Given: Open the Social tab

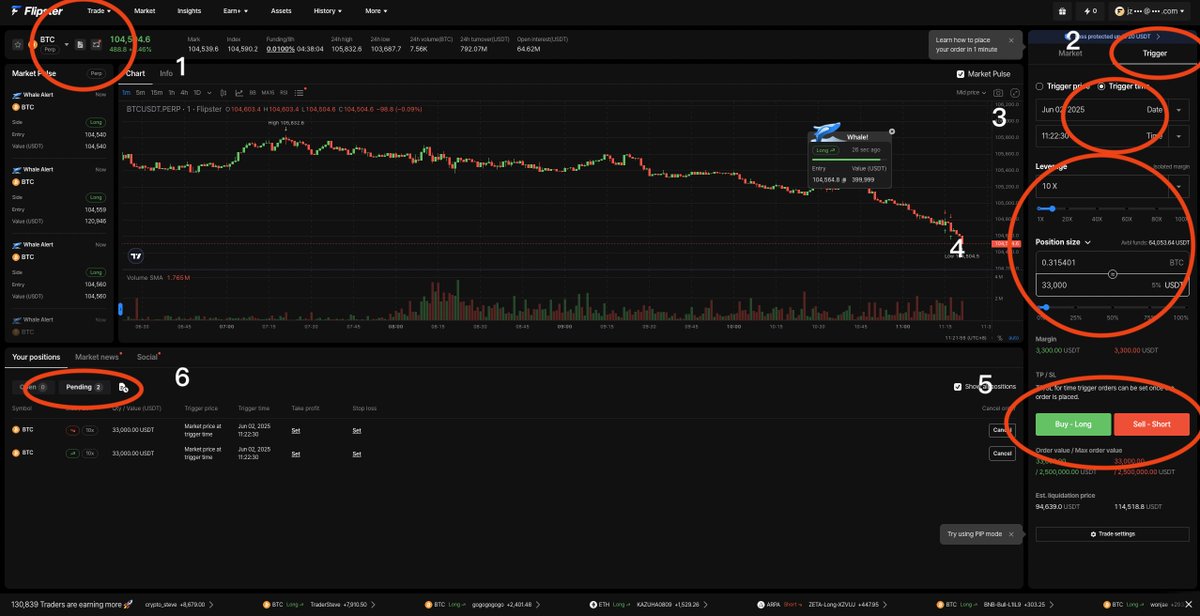Looking at the screenshot, I should [147, 356].
